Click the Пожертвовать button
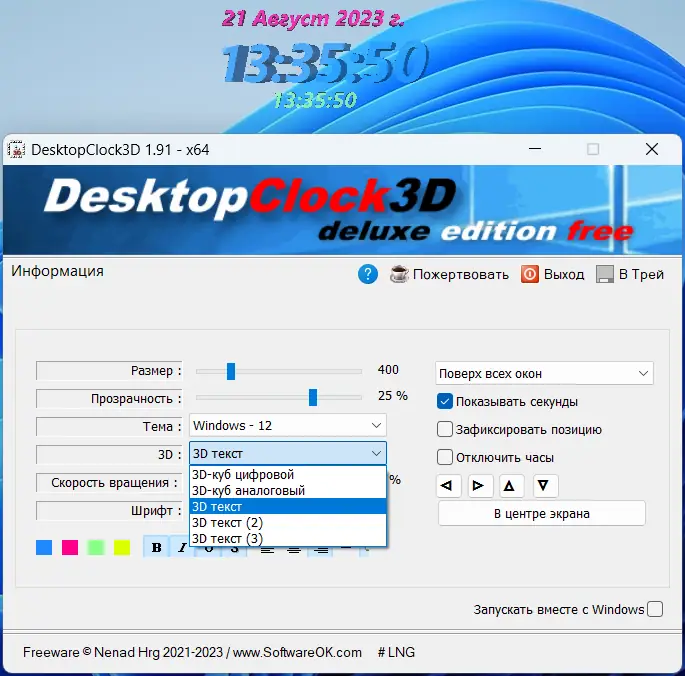This screenshot has width=685, height=676. point(460,274)
